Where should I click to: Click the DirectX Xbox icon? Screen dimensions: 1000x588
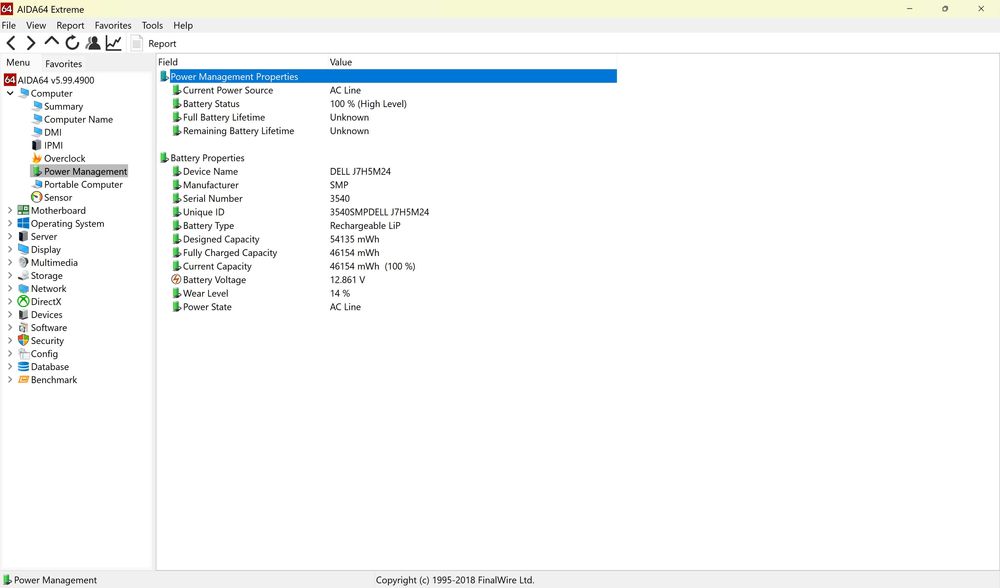coord(24,301)
